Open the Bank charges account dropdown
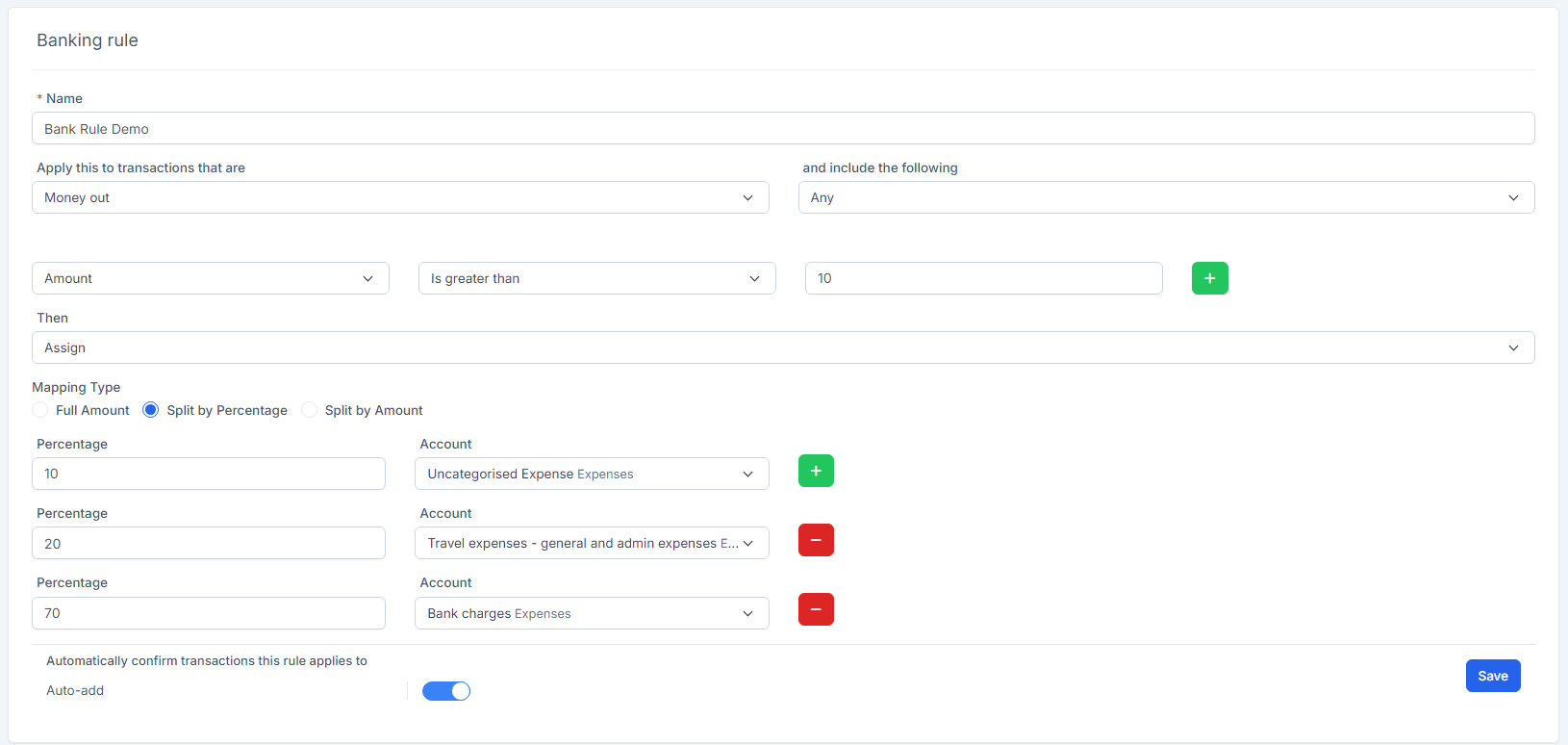The image size is (1568, 745). [591, 613]
